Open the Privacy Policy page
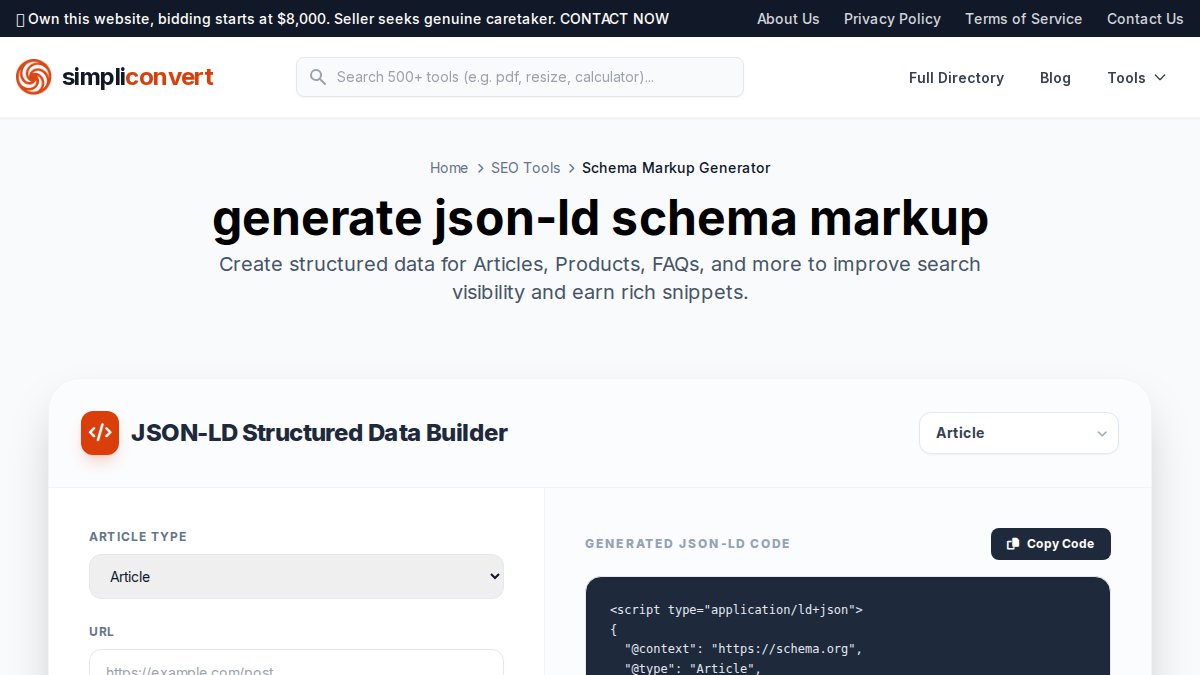Image resolution: width=1200 pixels, height=675 pixels. [892, 18]
